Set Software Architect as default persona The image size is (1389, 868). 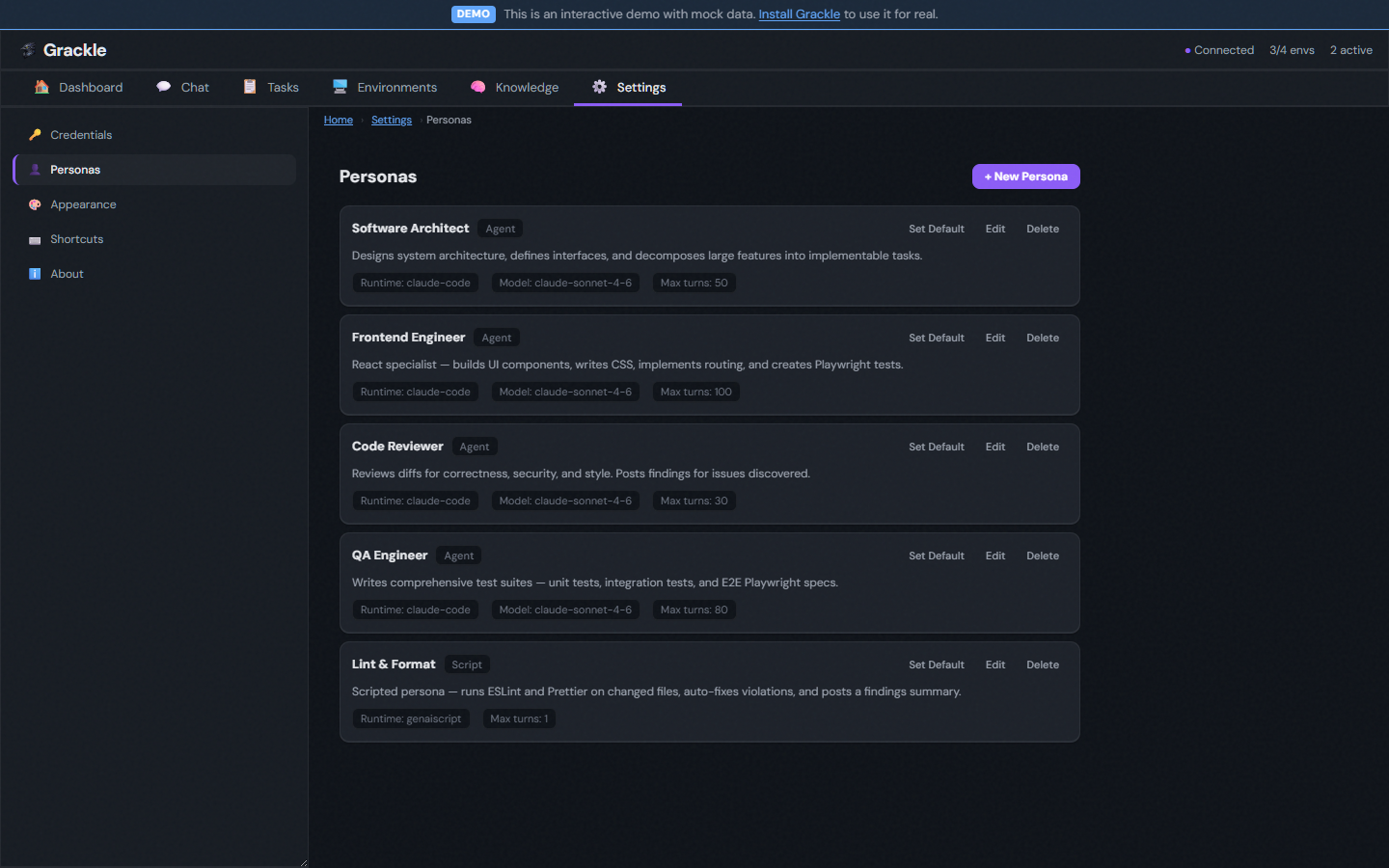coord(936,229)
